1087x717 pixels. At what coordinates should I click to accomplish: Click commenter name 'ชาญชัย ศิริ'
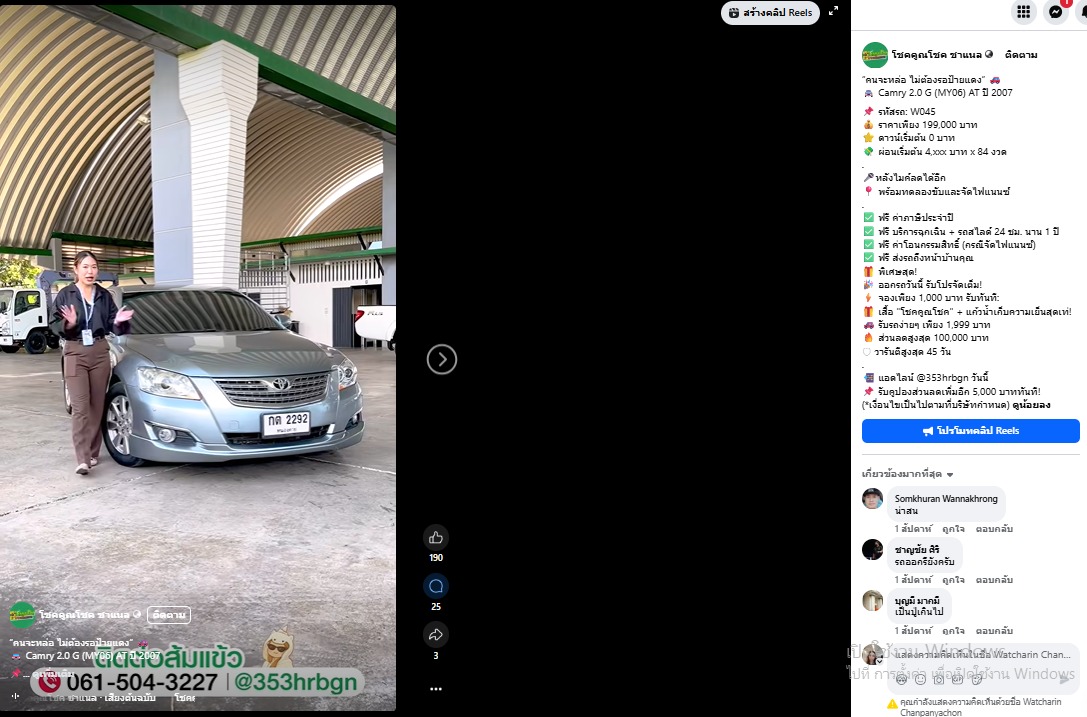pyautogui.click(x=916, y=550)
